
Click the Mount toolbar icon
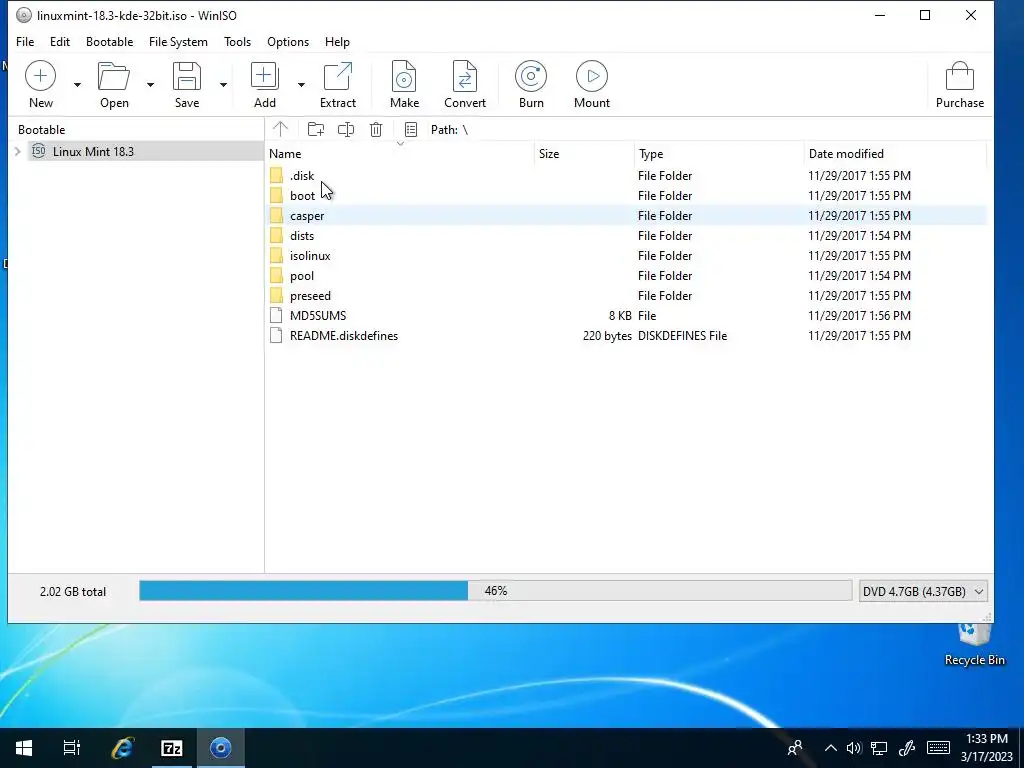592,76
